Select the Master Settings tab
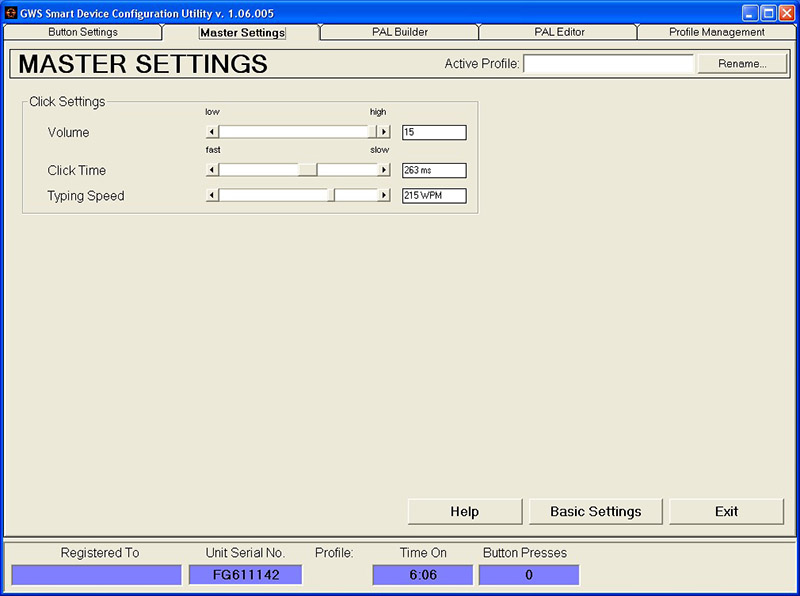The height and width of the screenshot is (596, 800). [x=242, y=33]
